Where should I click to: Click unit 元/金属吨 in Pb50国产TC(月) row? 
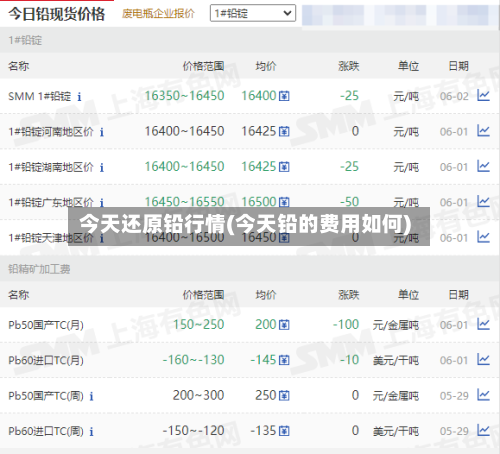coord(396,325)
